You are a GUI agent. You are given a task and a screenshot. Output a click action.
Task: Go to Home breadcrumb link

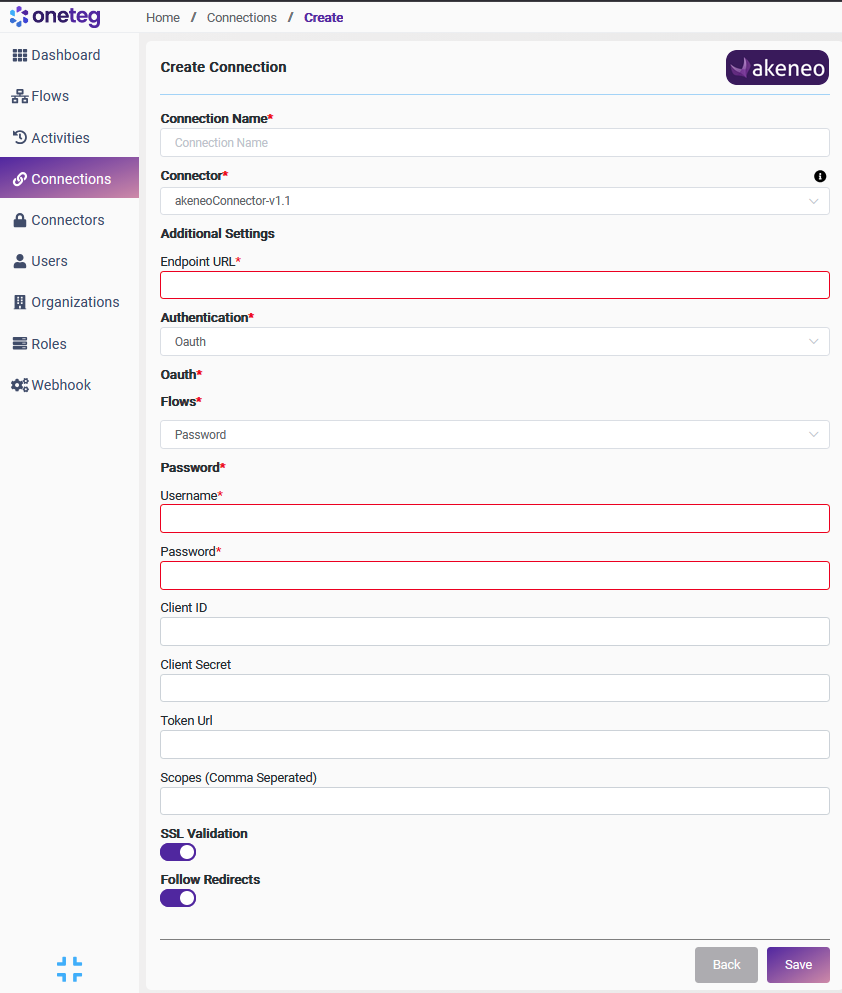(163, 18)
